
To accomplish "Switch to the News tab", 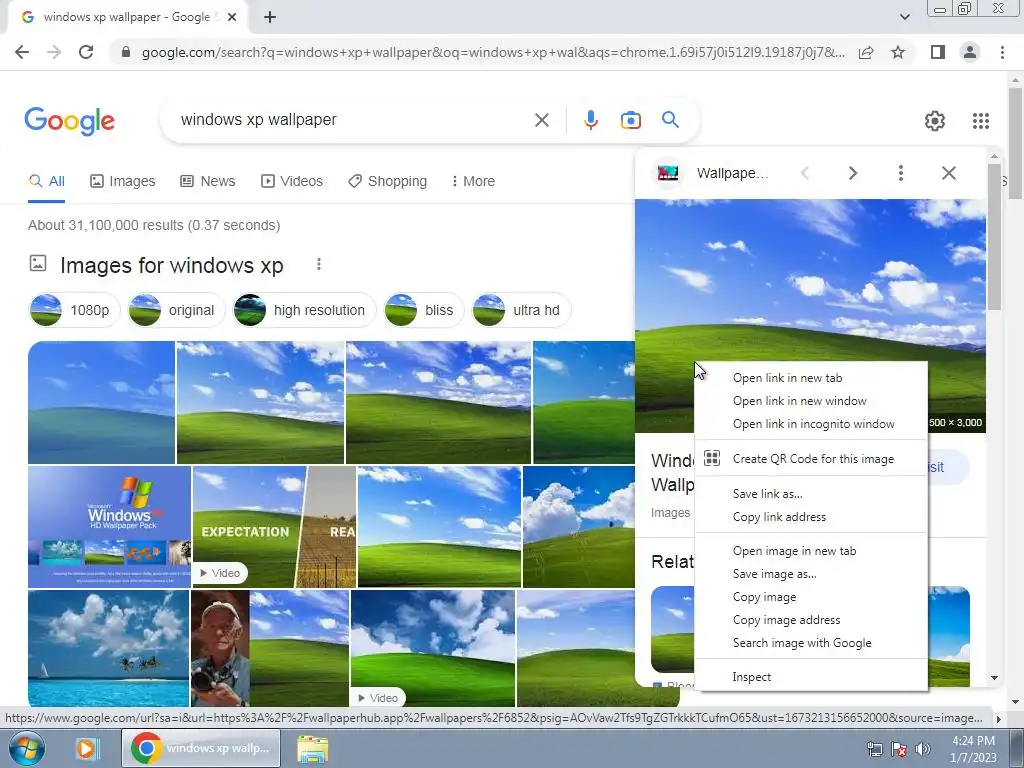I will 208,181.
